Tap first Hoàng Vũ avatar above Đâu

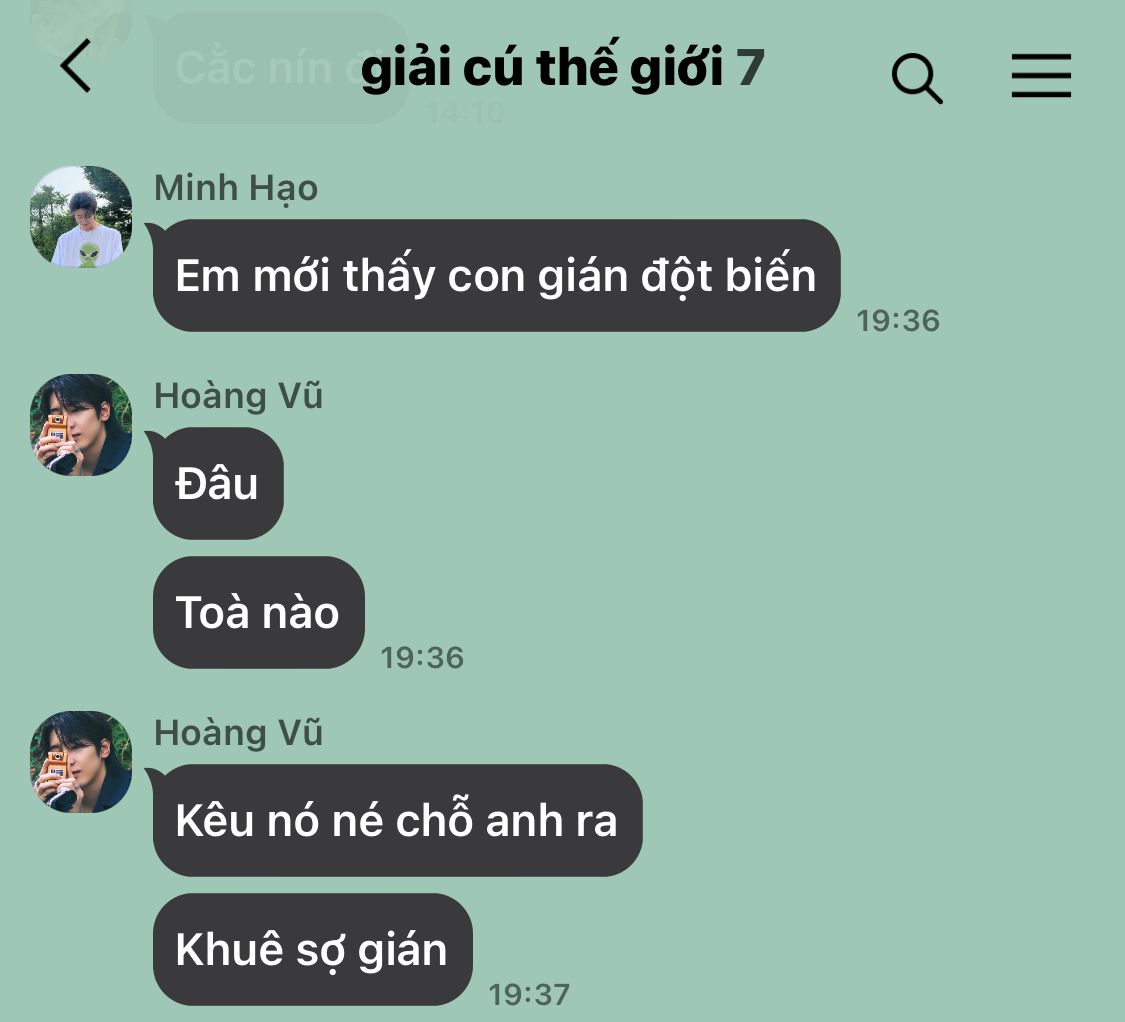(81, 425)
